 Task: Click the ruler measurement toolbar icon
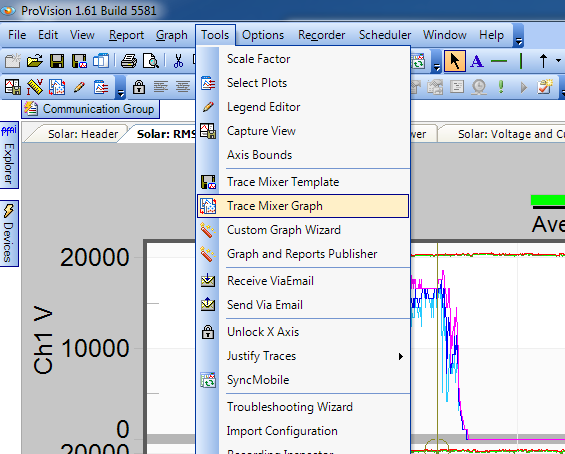(x=35, y=87)
